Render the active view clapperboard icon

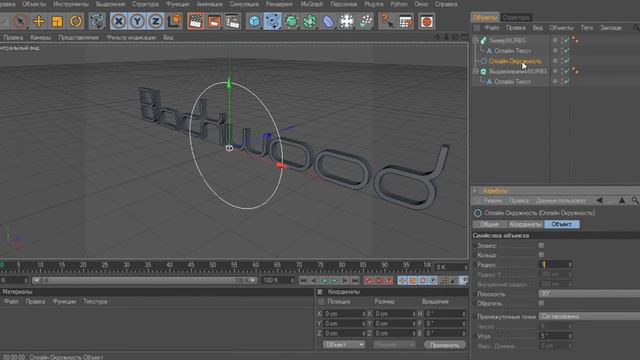click(196, 21)
